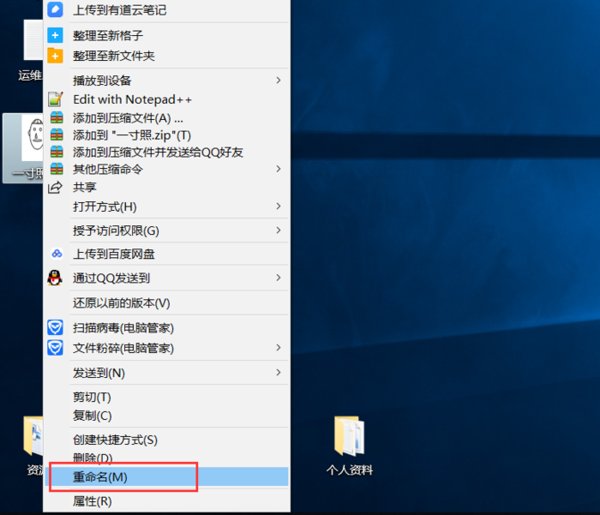Click the Youdao cloud note icon
This screenshot has width=600, height=515.
pyautogui.click(x=55, y=9)
